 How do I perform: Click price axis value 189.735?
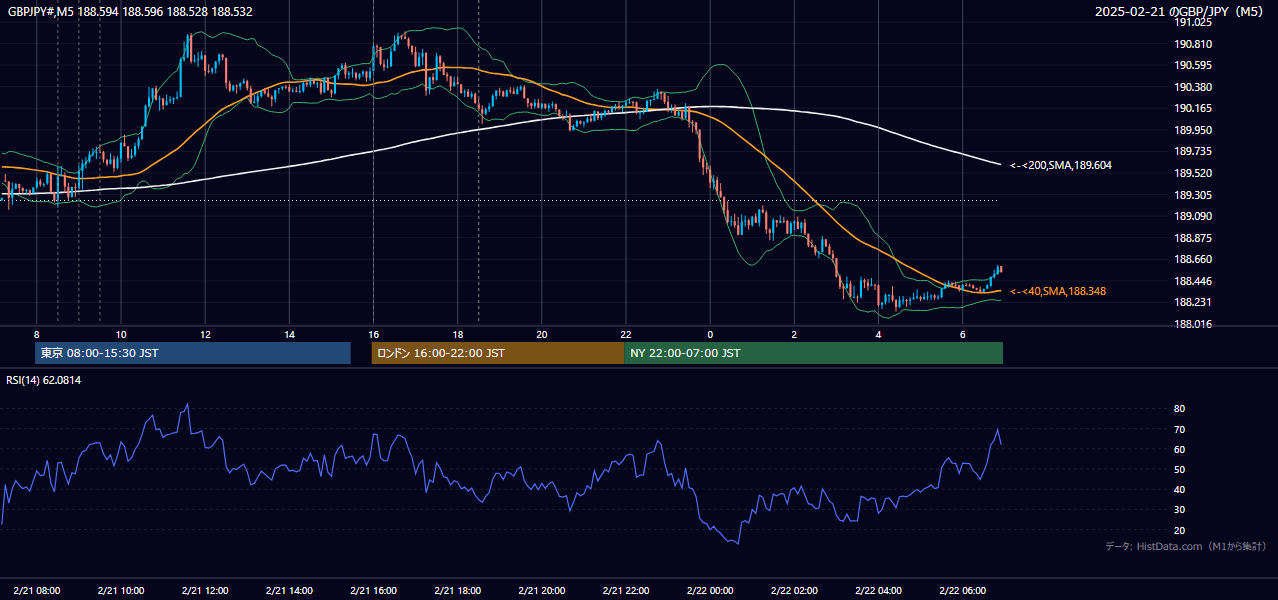tap(1193, 151)
